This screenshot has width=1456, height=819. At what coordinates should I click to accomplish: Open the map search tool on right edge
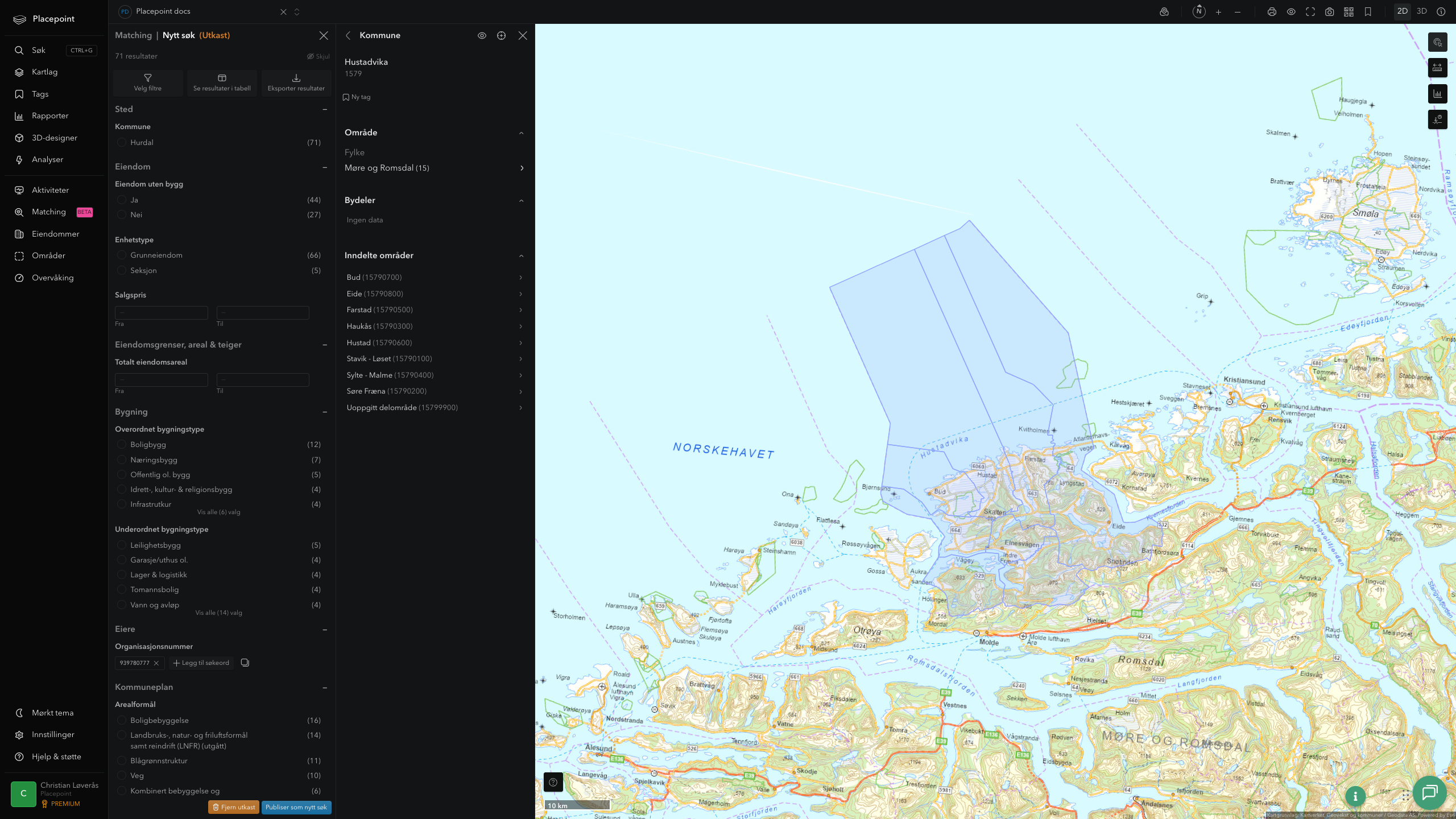tap(1437, 42)
